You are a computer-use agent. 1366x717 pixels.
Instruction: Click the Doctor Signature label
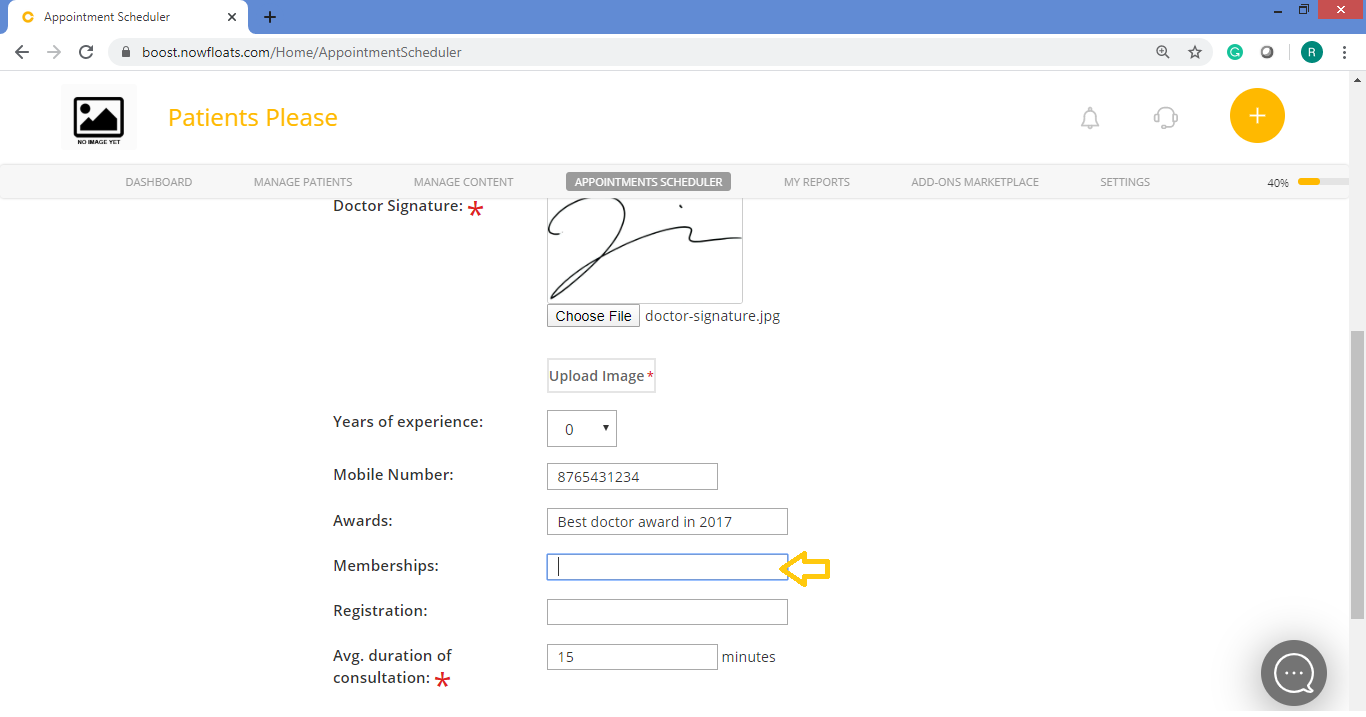tap(398, 206)
